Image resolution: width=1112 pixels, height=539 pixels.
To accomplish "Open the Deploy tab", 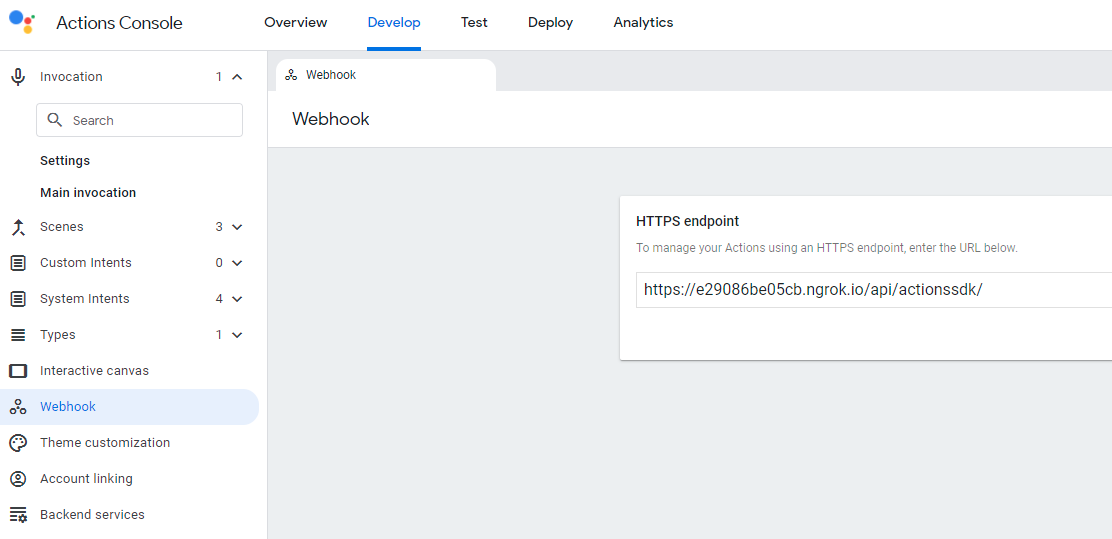I will pos(550,23).
